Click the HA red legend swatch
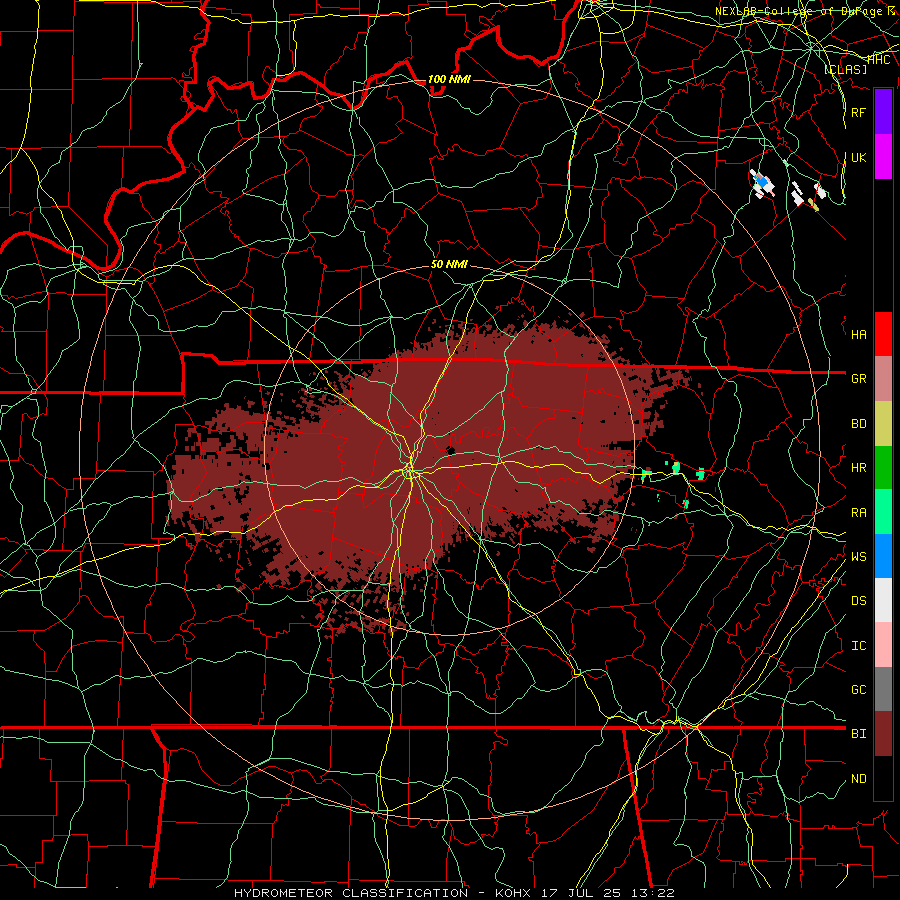Image resolution: width=900 pixels, height=900 pixels. pos(883,334)
